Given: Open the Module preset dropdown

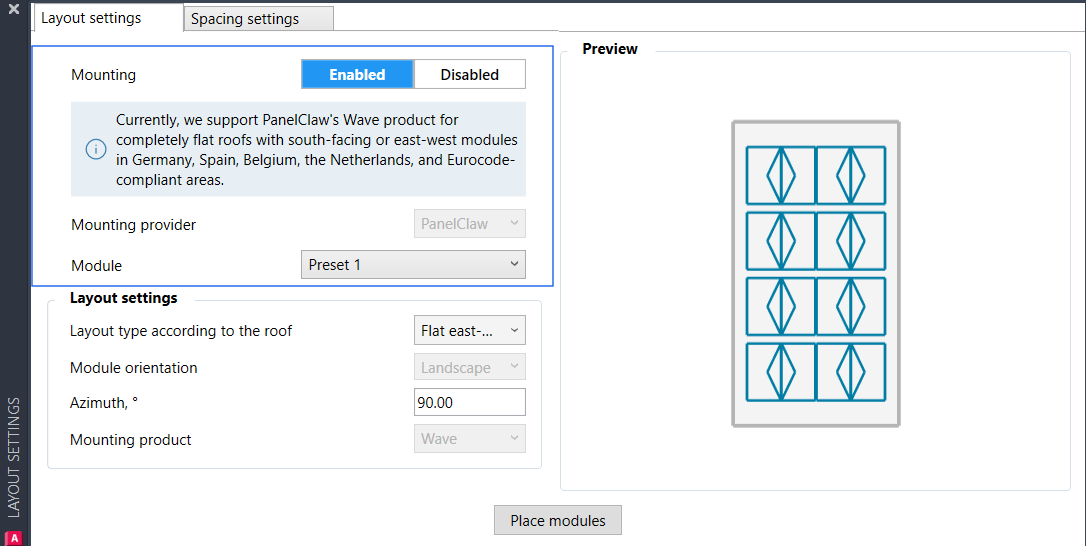Looking at the screenshot, I should (x=413, y=265).
